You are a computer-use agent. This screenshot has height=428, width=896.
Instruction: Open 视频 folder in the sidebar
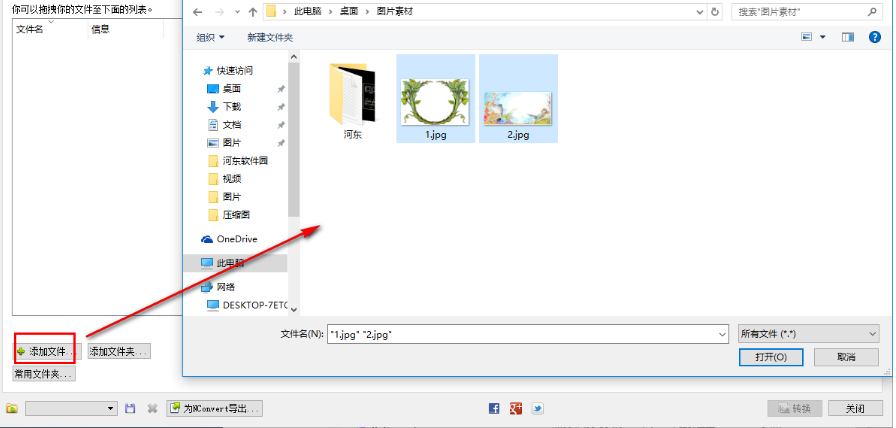tap(231, 179)
